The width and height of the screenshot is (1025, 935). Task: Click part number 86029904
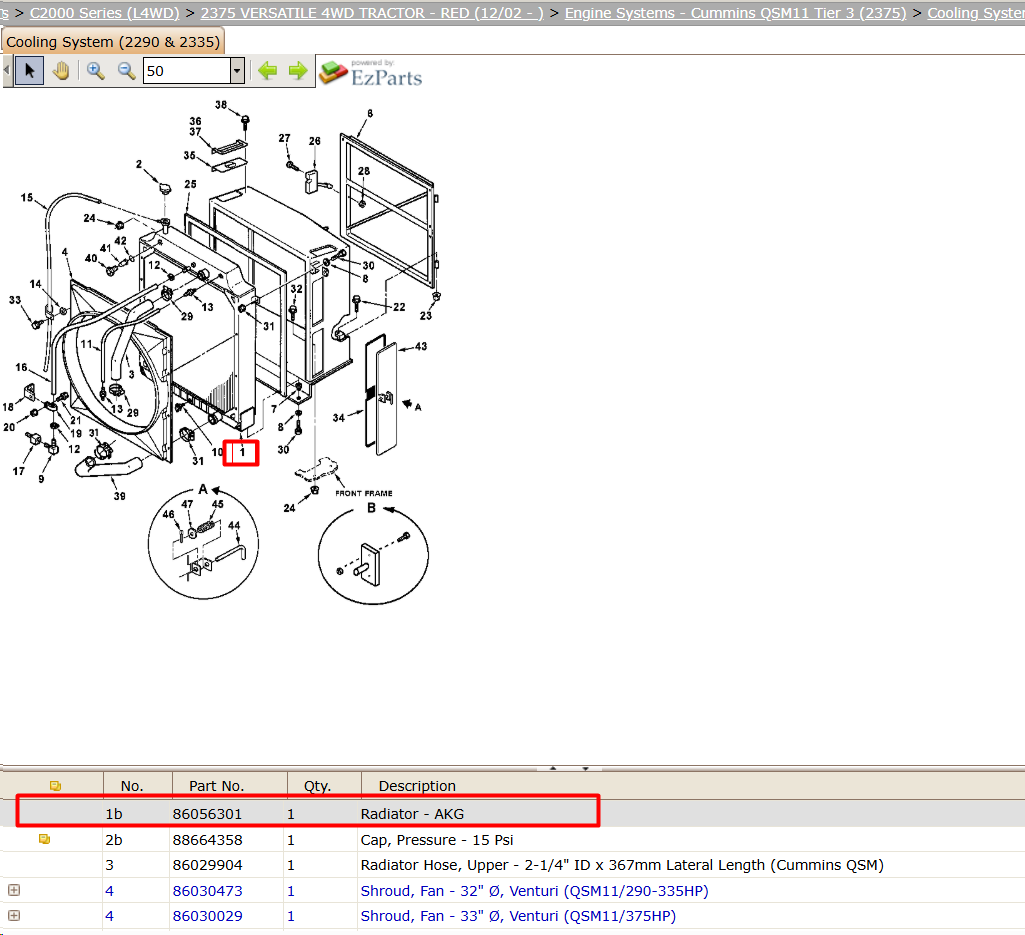(x=207, y=865)
